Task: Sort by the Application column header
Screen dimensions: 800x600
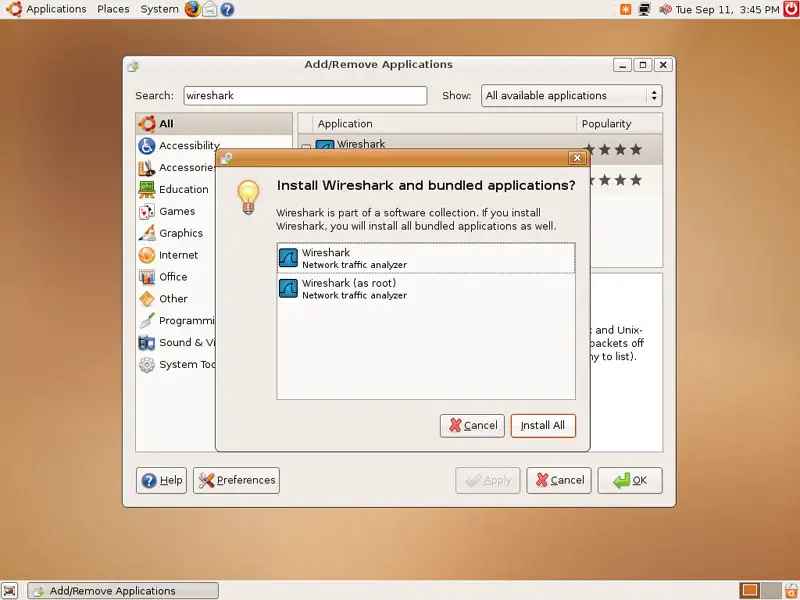Action: pyautogui.click(x=444, y=123)
